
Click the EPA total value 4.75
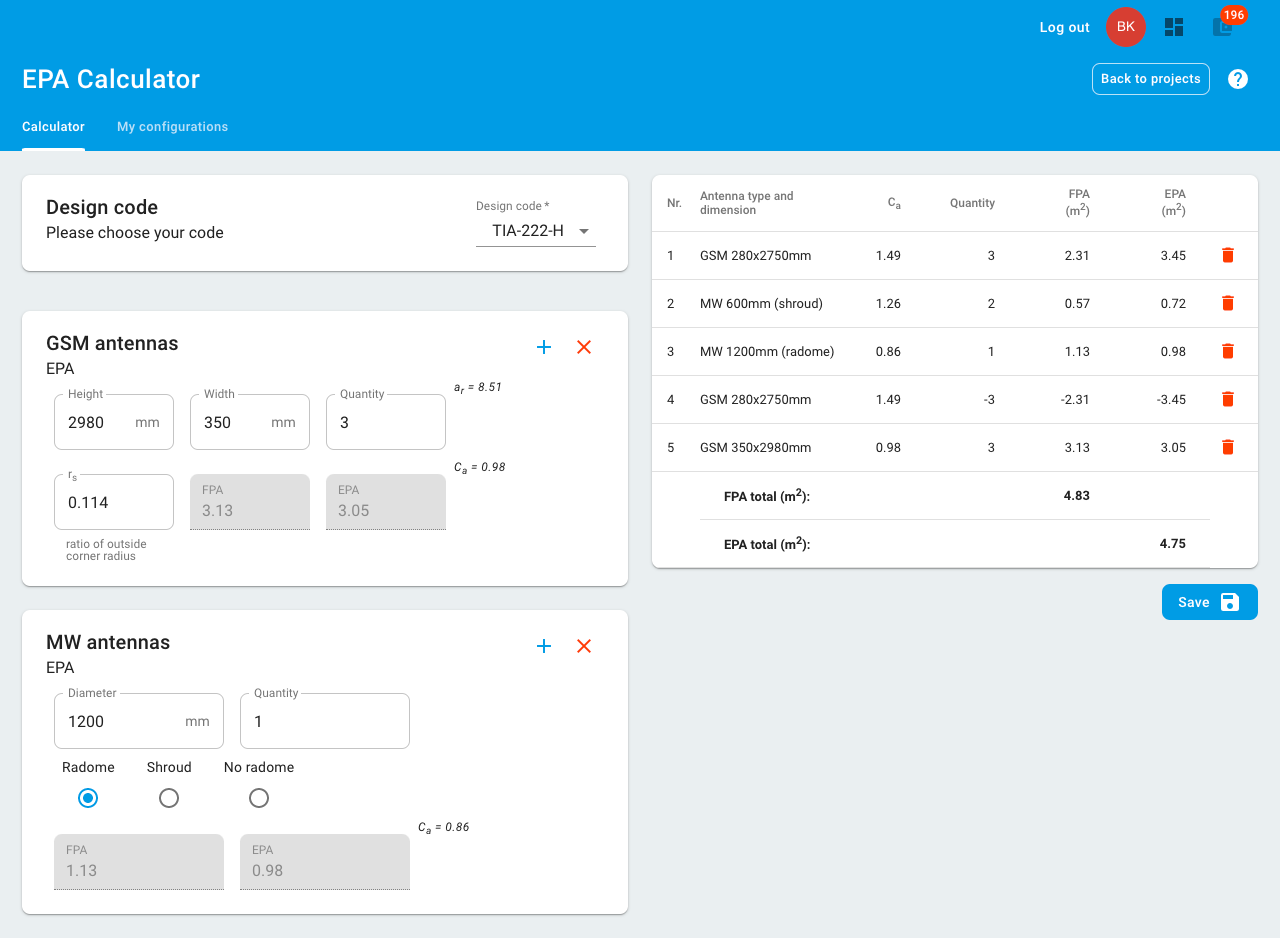click(x=1173, y=543)
